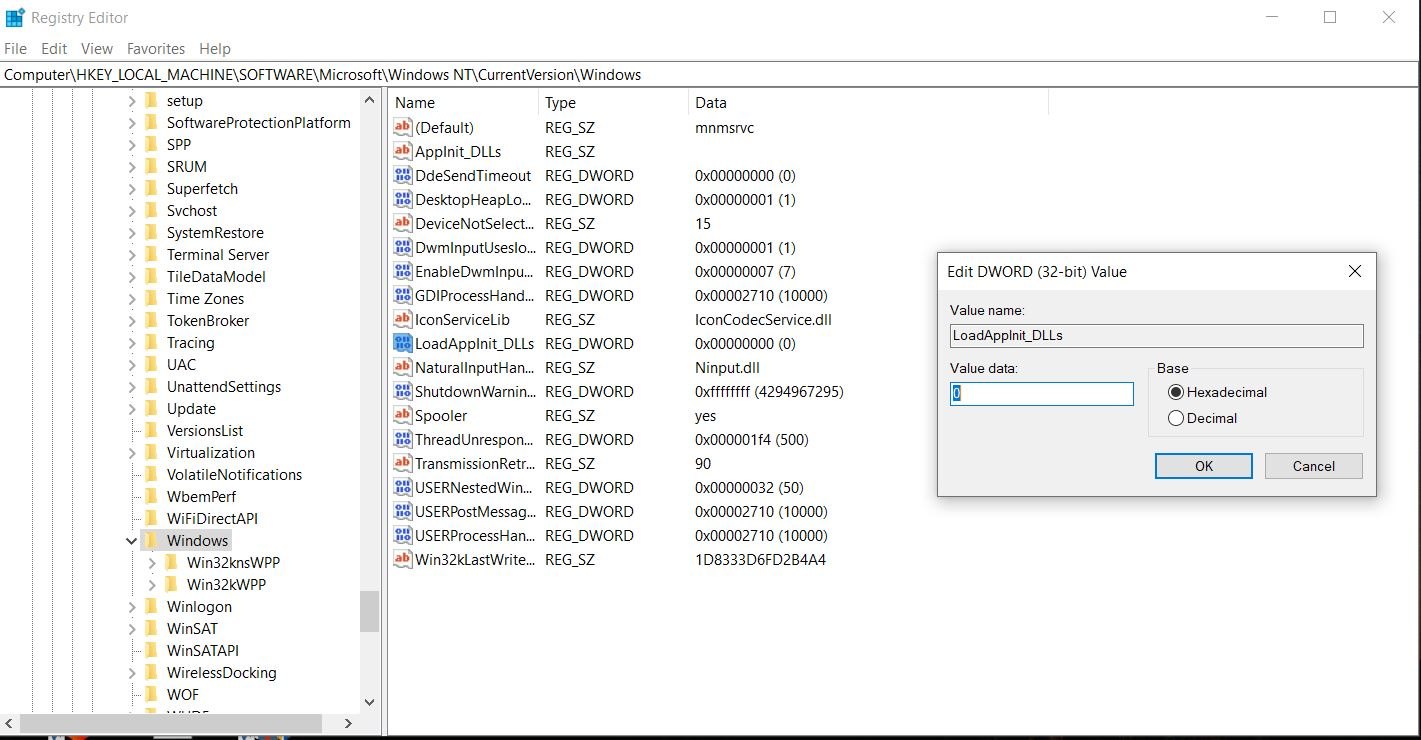Click the string icon beside Win32kLastWrite... entry
1421x740 pixels.
point(403,559)
